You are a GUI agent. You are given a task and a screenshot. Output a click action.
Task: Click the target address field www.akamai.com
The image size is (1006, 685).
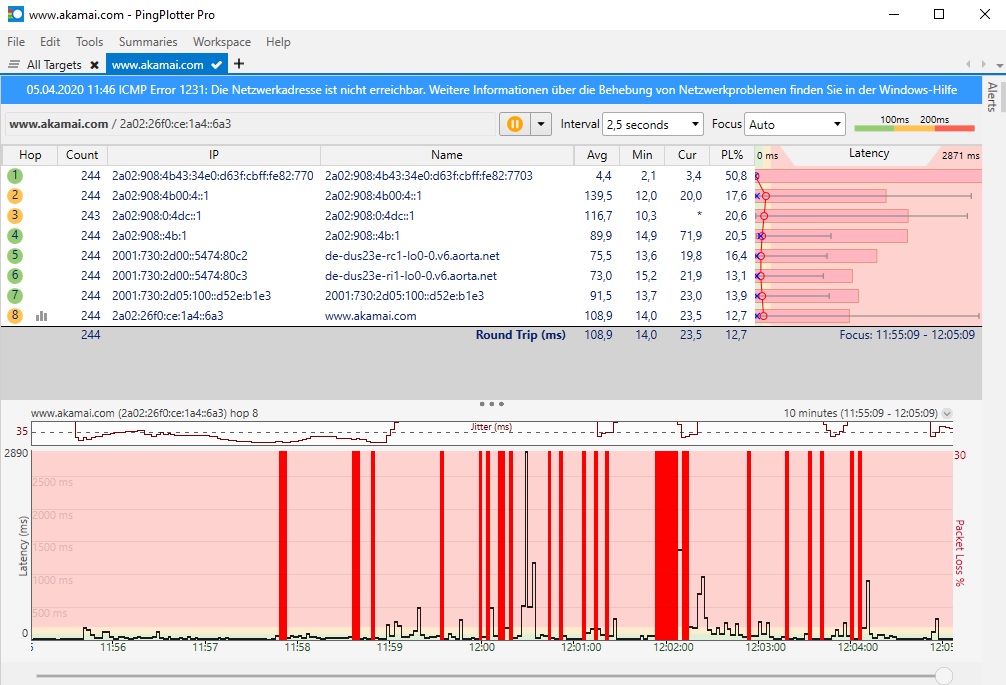250,124
